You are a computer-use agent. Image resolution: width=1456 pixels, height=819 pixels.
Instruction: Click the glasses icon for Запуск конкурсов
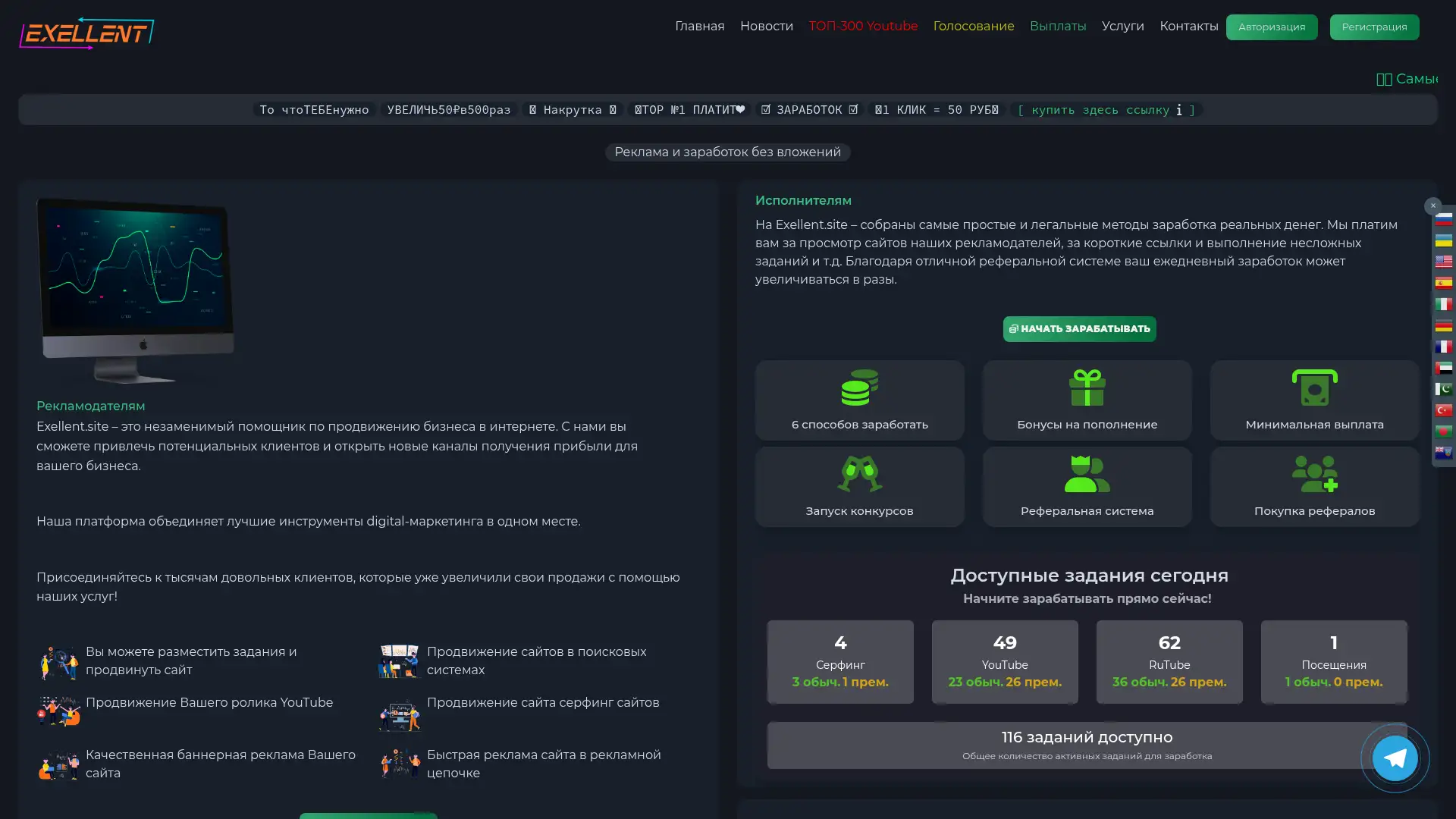859,474
